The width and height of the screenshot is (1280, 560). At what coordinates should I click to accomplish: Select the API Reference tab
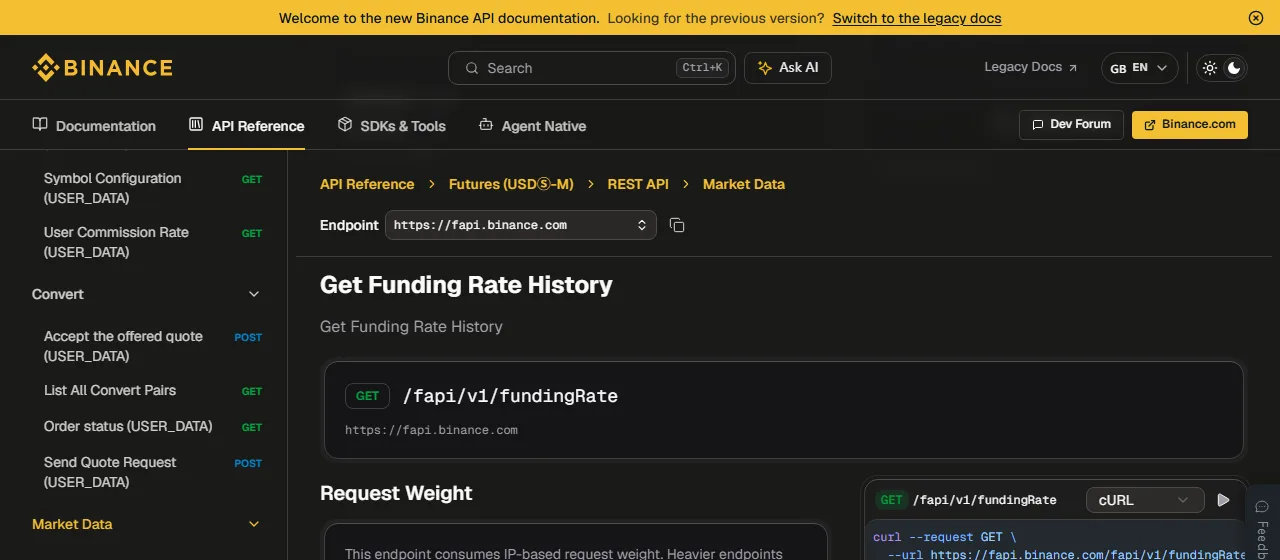click(x=246, y=126)
